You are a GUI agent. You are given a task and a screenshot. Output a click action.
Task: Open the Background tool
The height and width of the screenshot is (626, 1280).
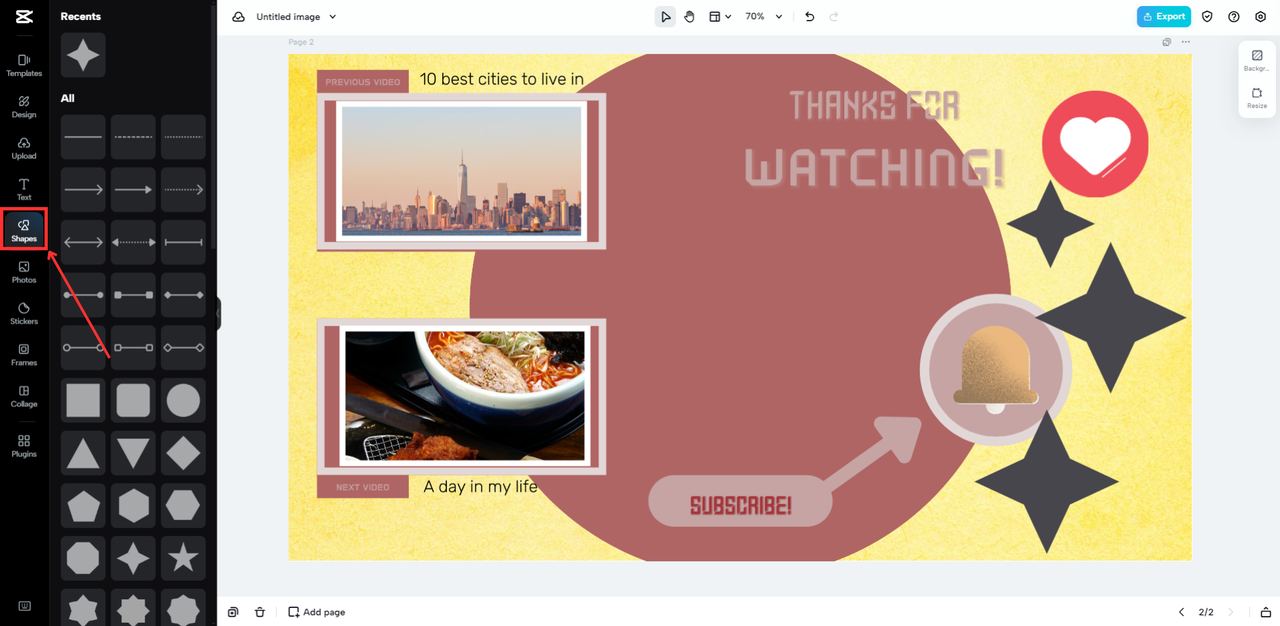point(1257,61)
